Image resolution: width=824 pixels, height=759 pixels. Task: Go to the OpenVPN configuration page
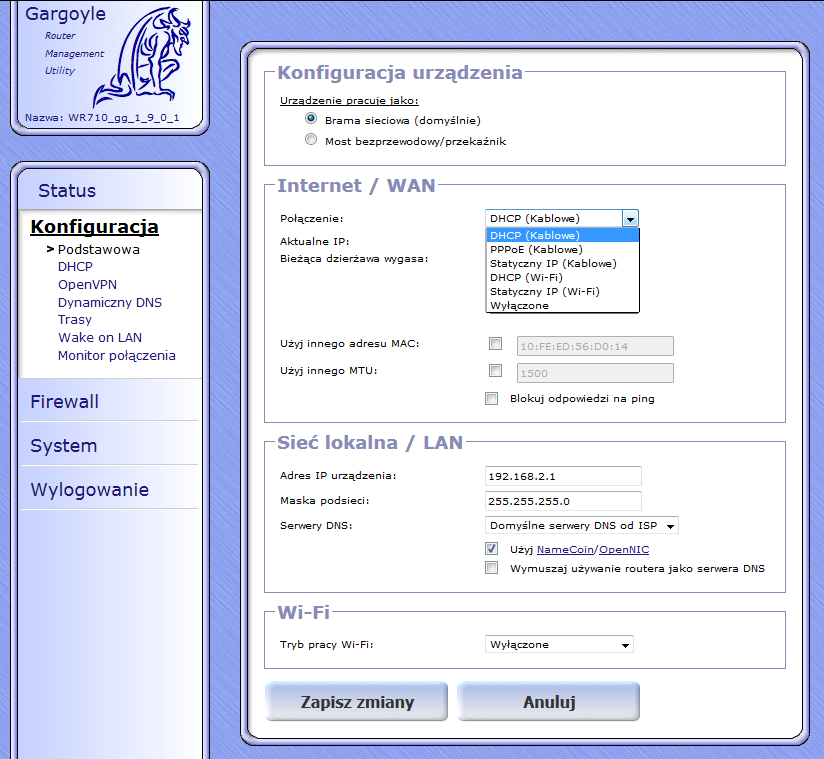(87, 285)
